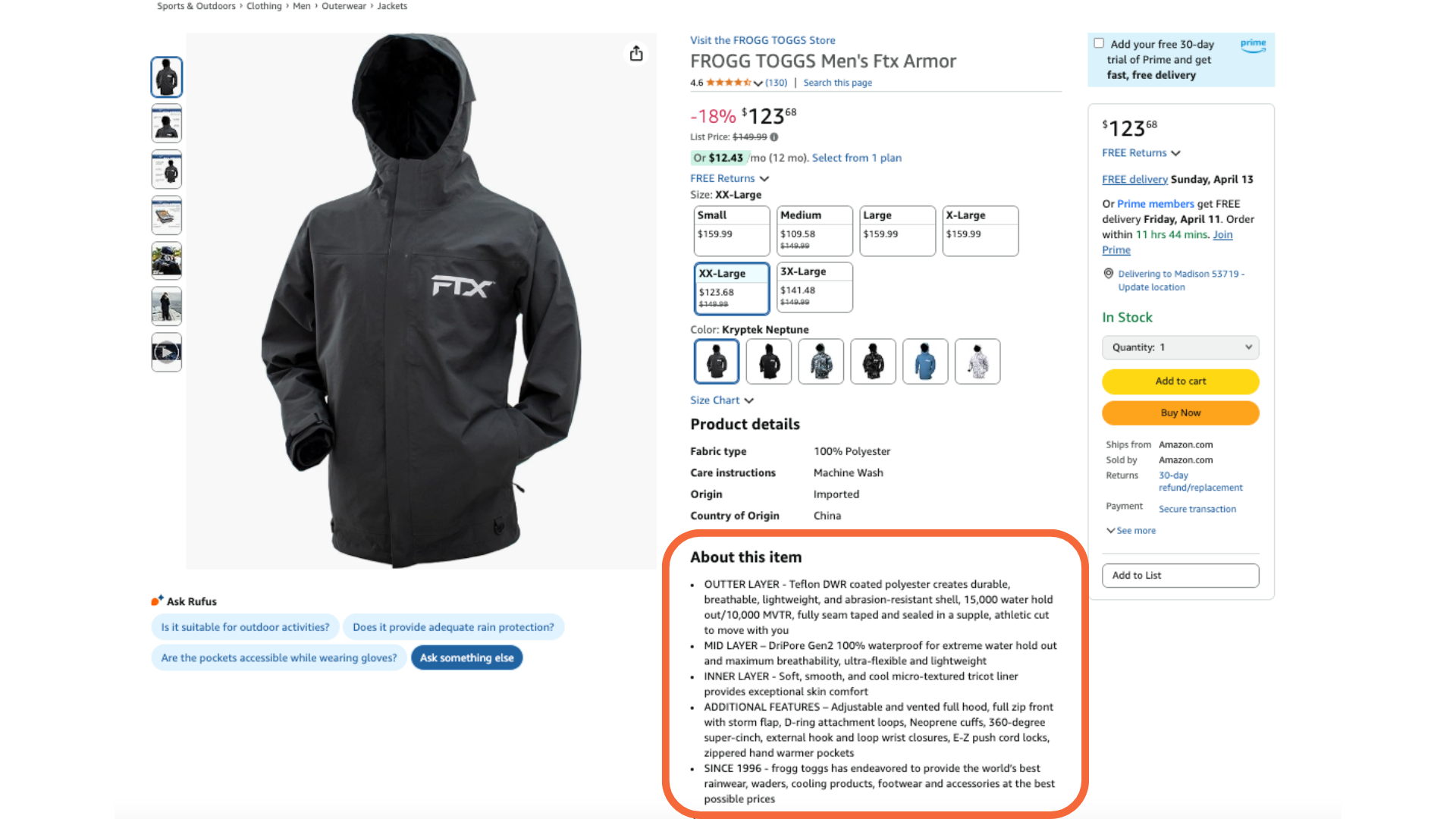Image resolution: width=1456 pixels, height=819 pixels.
Task: Select the white camo jacket swatch
Action: (977, 361)
